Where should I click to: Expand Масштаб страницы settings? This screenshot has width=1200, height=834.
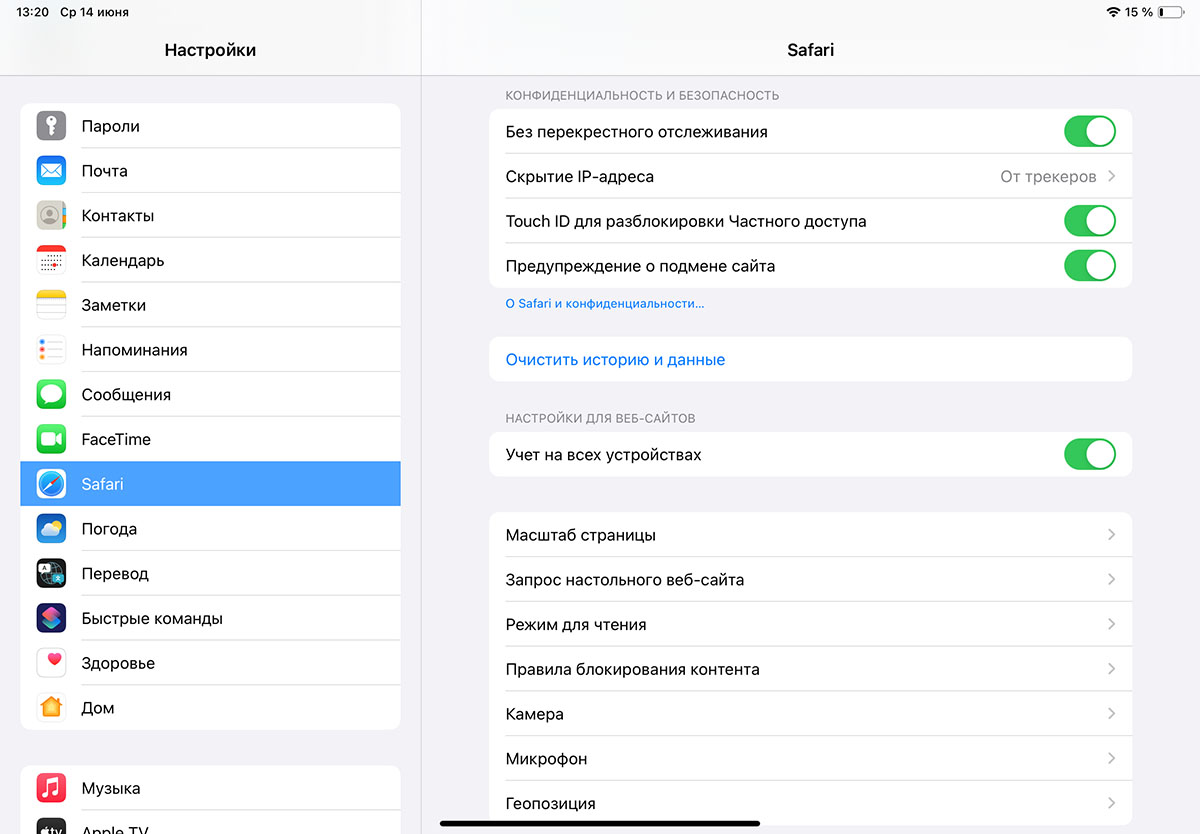click(810, 534)
